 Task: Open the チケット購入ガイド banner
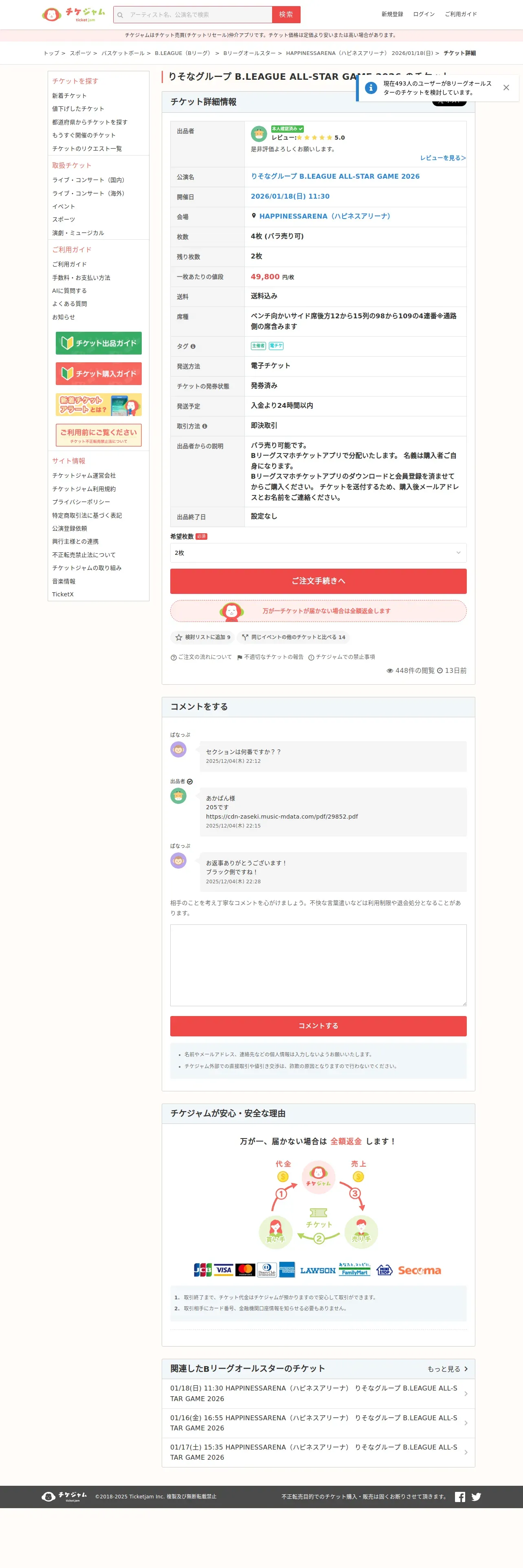tap(99, 374)
